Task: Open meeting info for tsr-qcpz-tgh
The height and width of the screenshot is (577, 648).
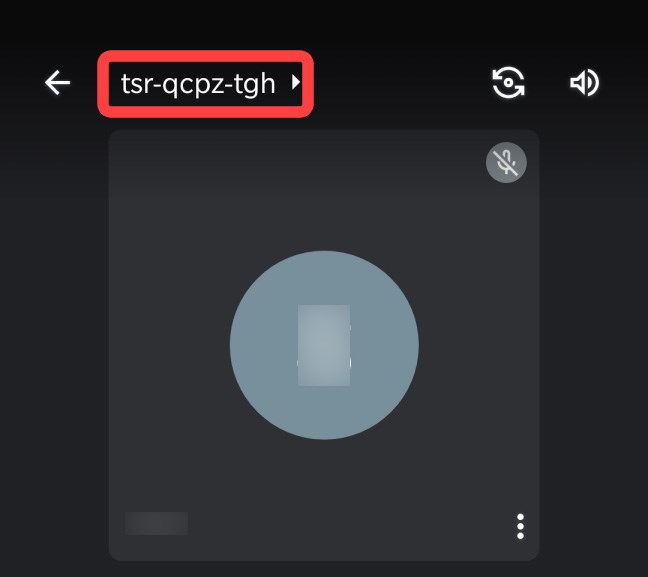Action: click(205, 84)
